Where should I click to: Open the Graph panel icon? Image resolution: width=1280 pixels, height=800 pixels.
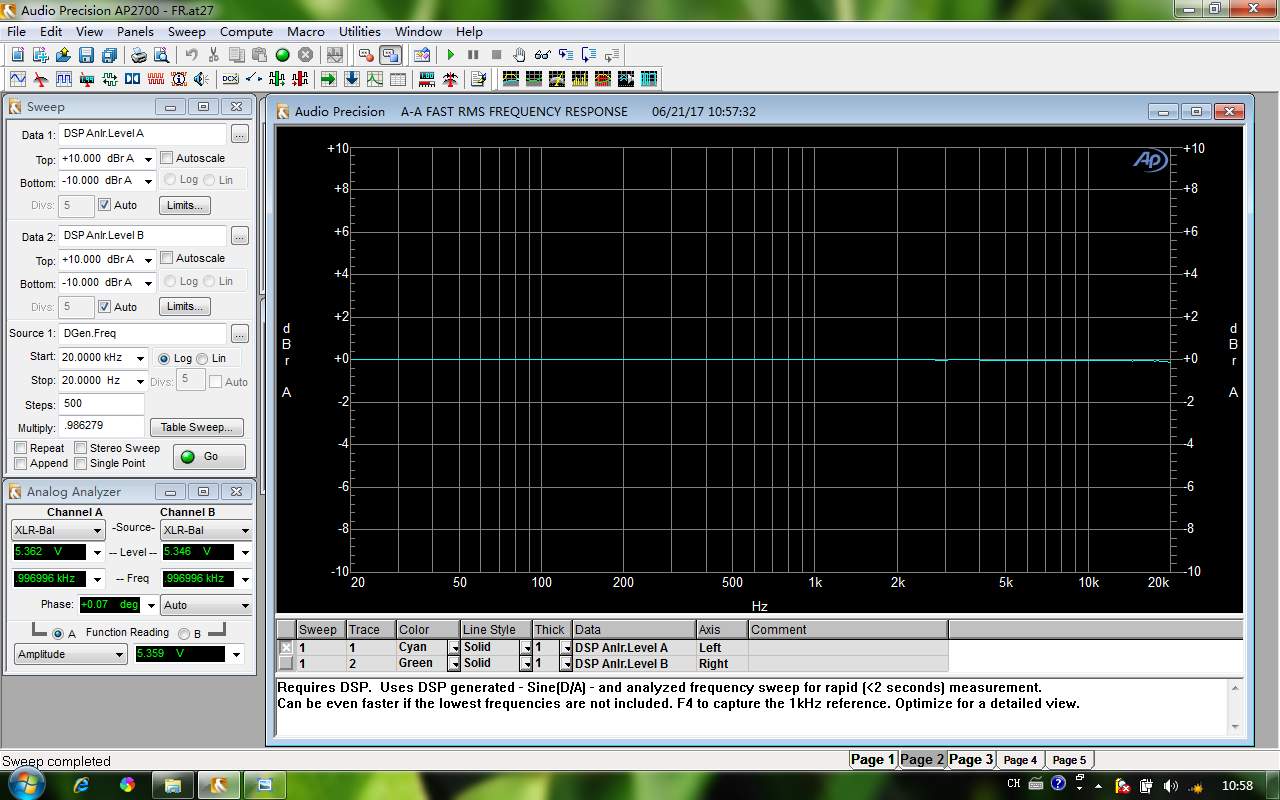374,79
